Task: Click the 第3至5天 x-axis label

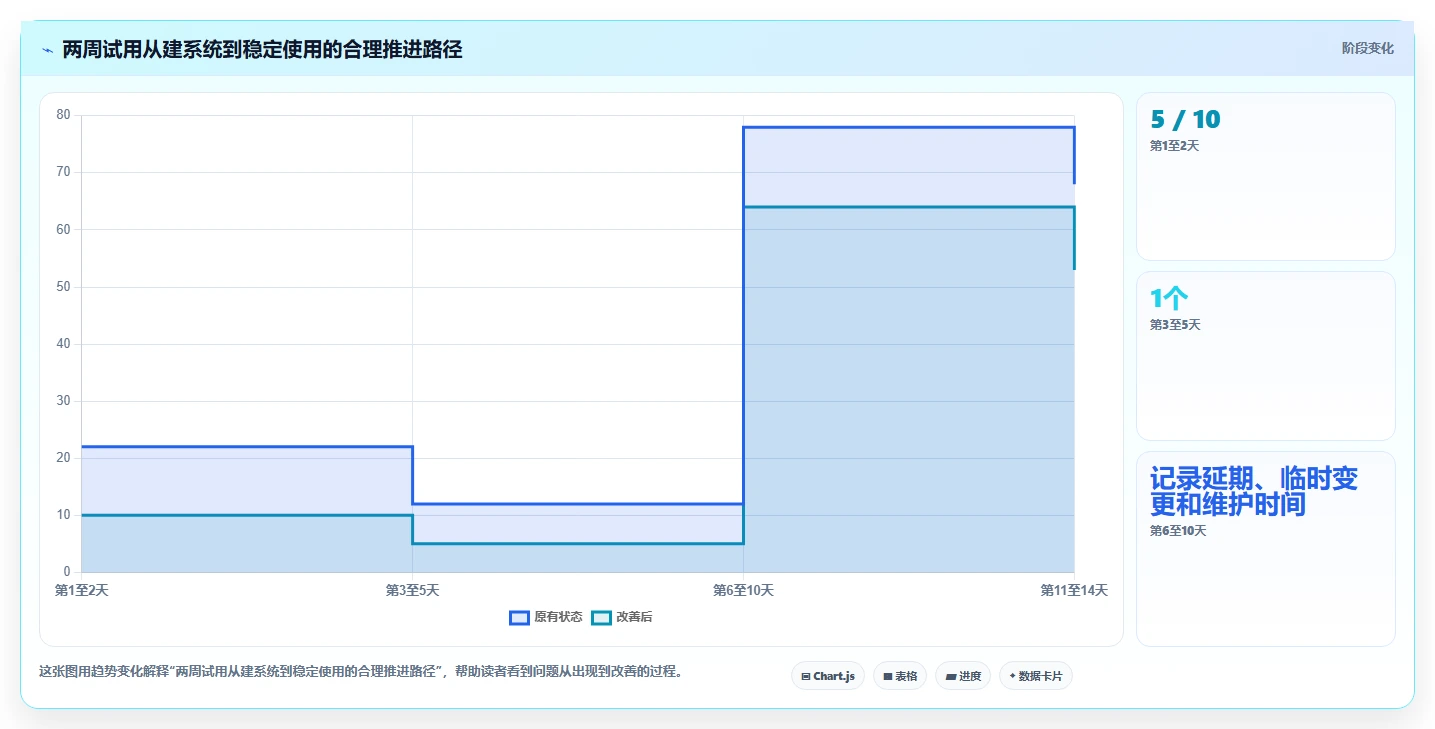Action: (x=413, y=591)
